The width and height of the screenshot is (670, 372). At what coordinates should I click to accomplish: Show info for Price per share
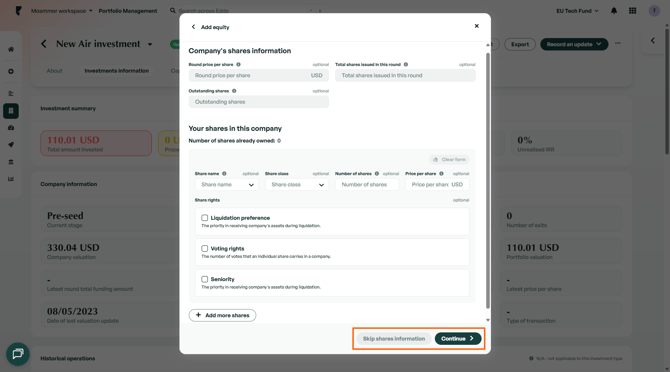pos(441,174)
